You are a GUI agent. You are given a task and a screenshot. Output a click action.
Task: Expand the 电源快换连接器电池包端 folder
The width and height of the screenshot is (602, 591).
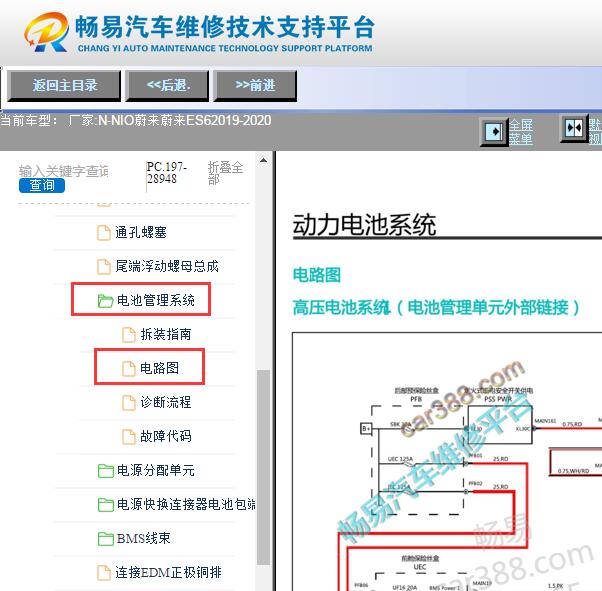tap(186, 504)
